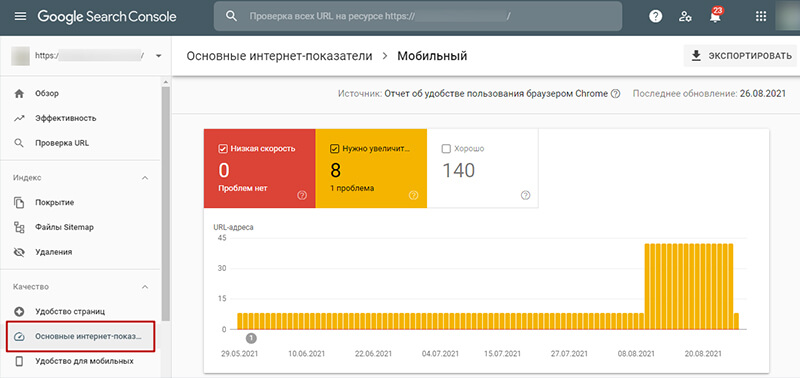Open the hamburger main menu
This screenshot has width=800, height=378.
pyautogui.click(x=20, y=16)
